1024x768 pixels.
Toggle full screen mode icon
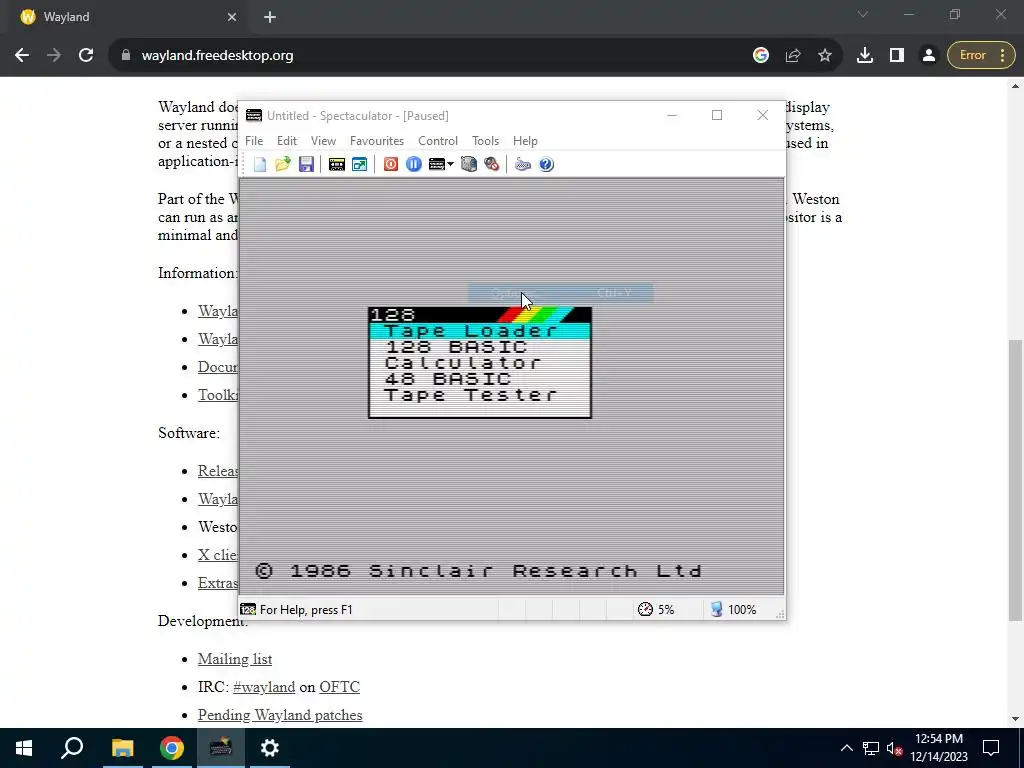pos(360,165)
